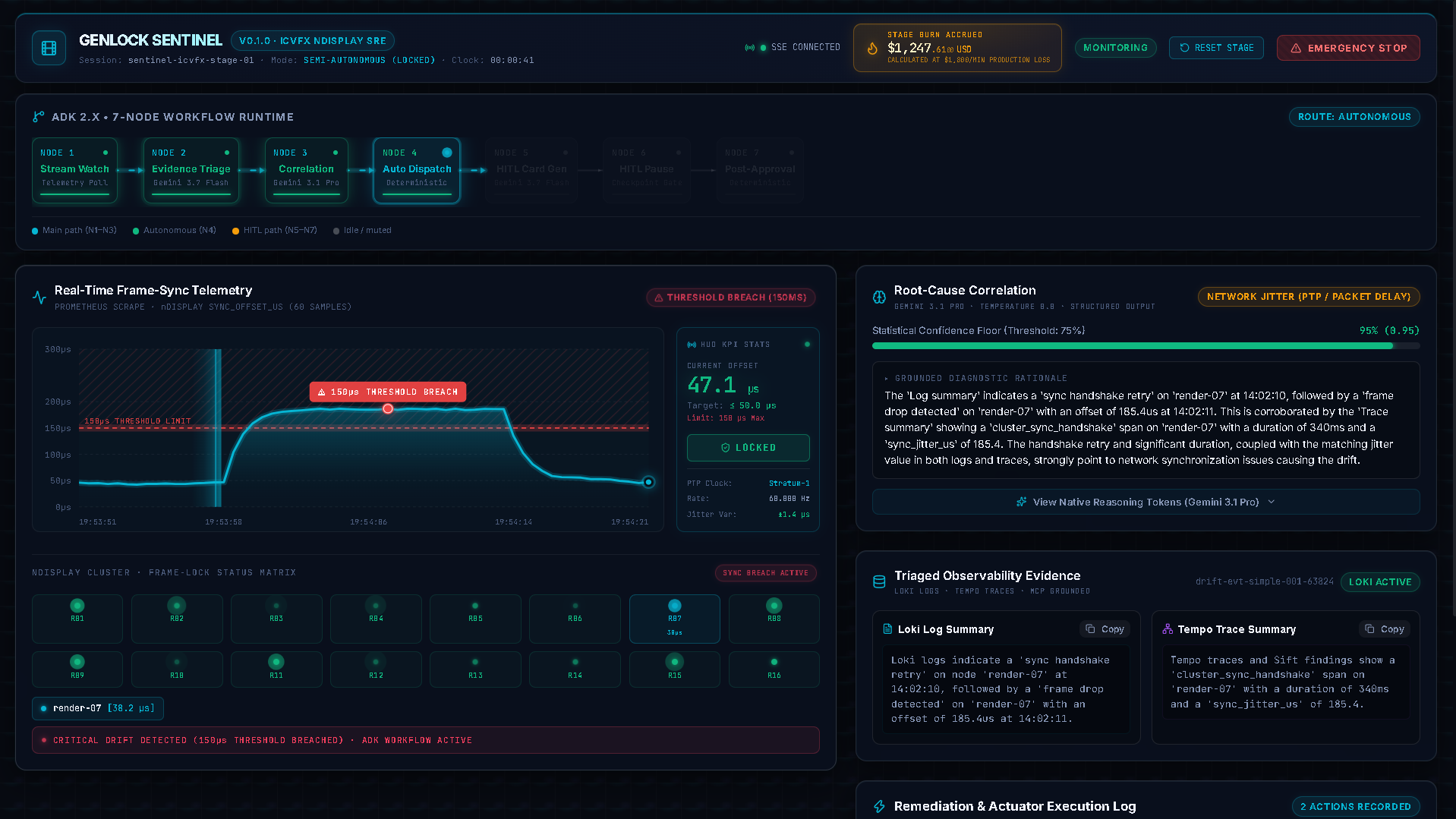This screenshot has width=1456, height=819.
Task: Click the confidence floor progress bar
Action: 1146,346
